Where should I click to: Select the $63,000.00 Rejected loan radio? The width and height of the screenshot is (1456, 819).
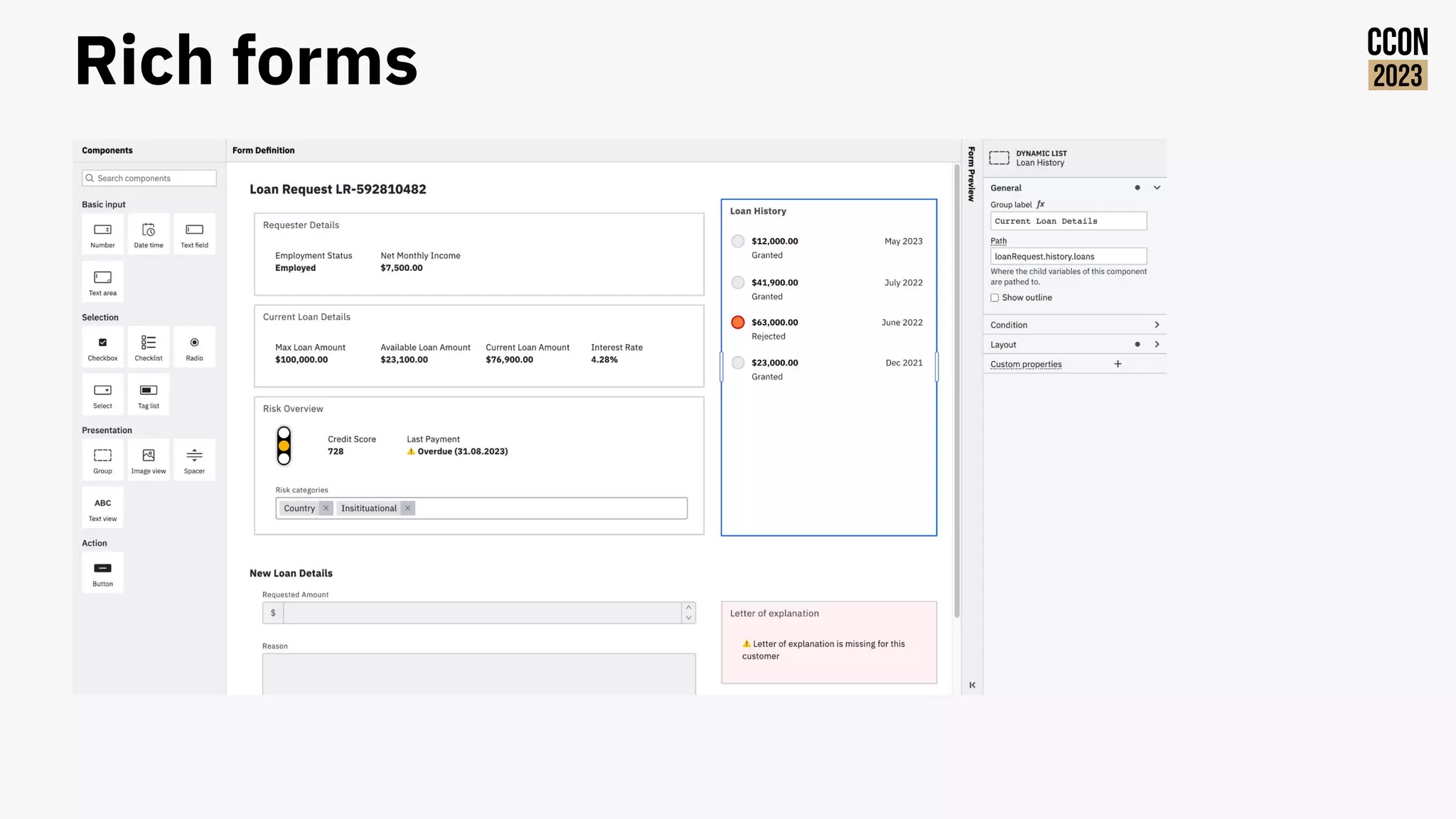point(738,322)
